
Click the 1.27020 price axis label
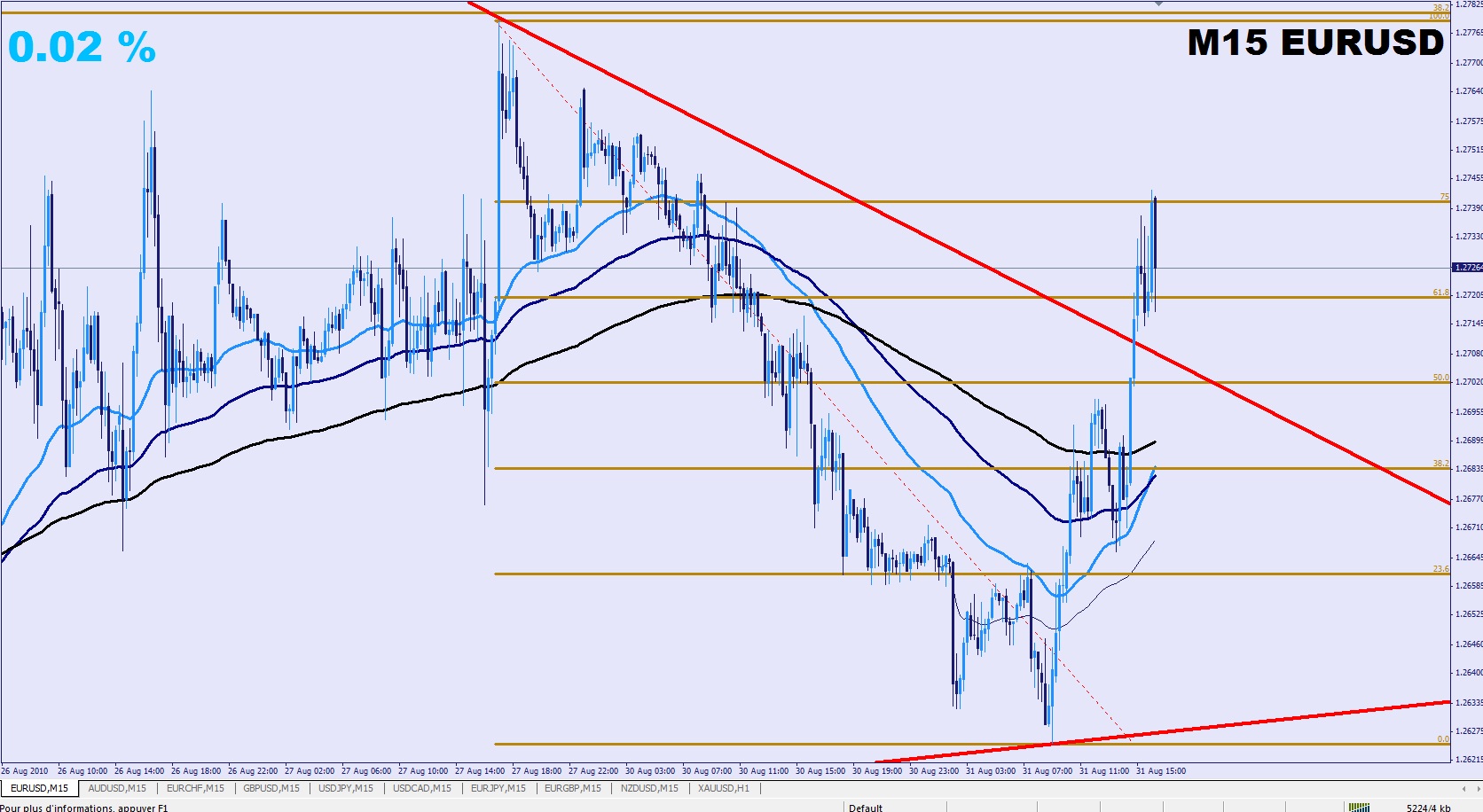pos(1470,382)
